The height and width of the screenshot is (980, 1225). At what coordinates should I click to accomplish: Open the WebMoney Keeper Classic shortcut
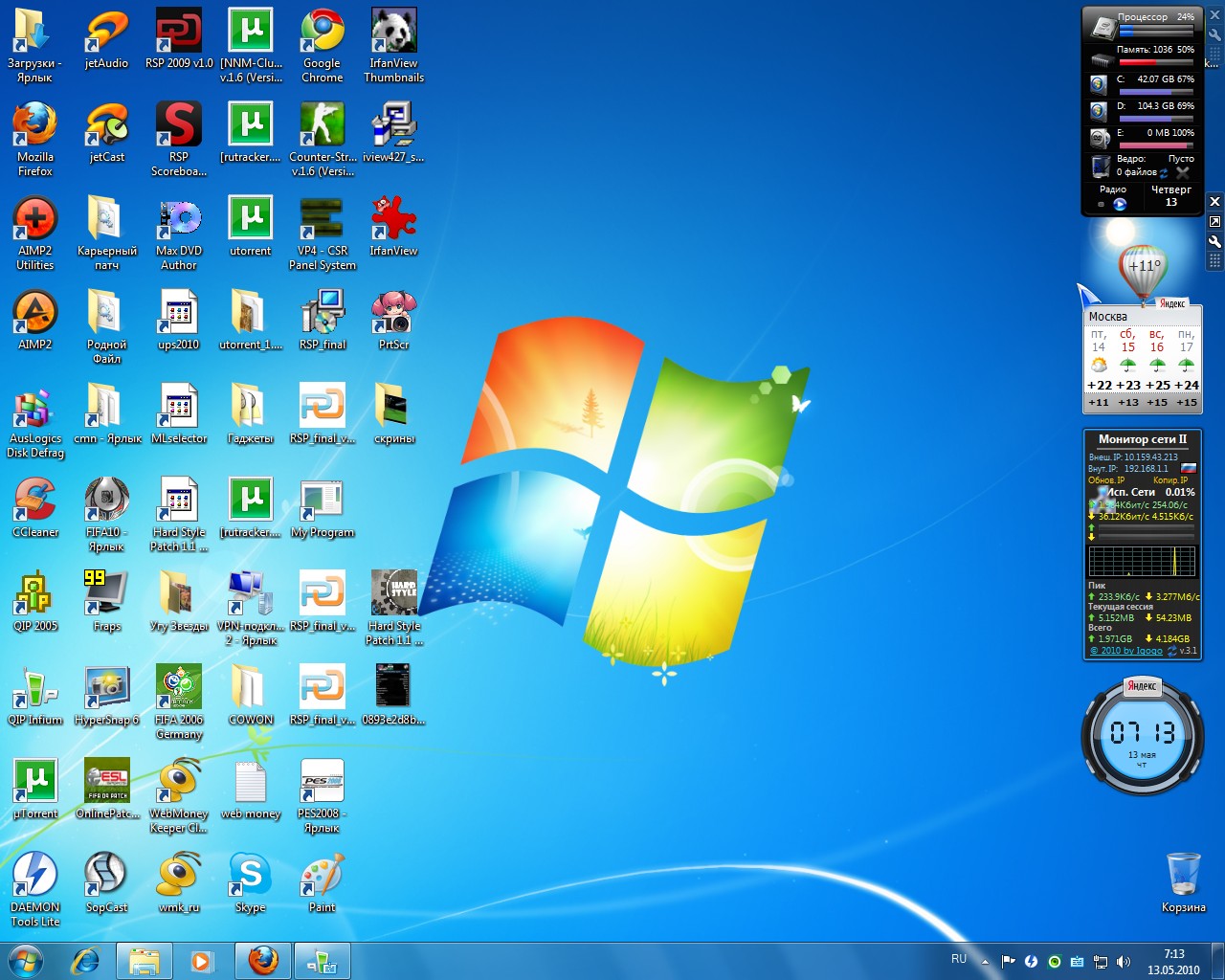(x=179, y=795)
